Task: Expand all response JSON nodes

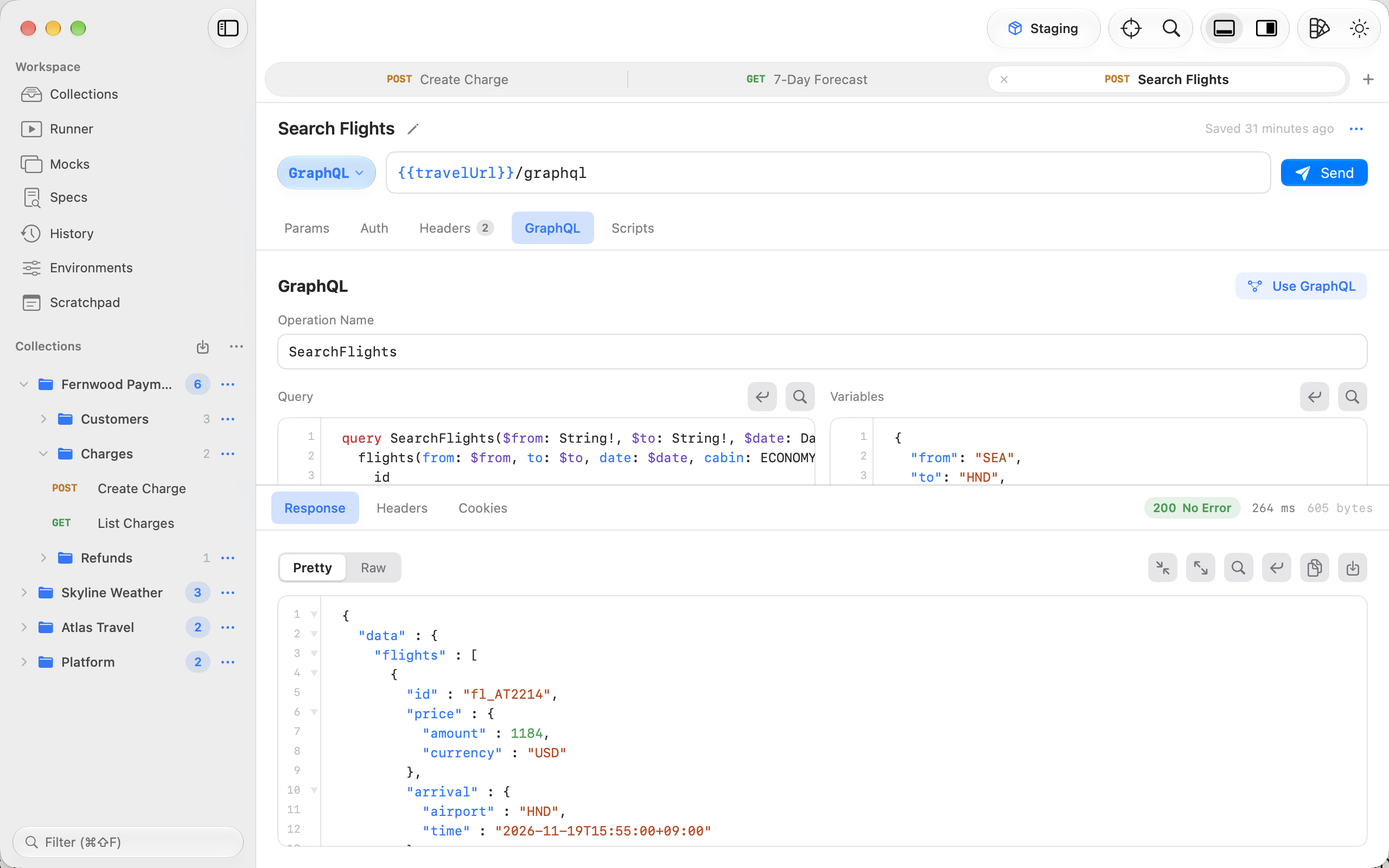Action: pos(1201,568)
